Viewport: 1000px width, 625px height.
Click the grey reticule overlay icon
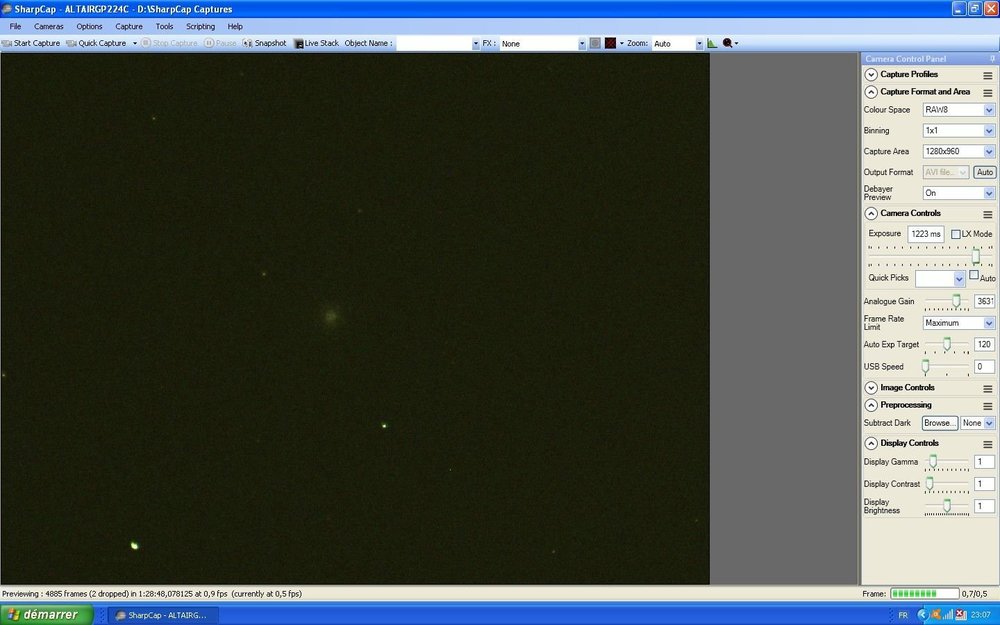tap(595, 43)
